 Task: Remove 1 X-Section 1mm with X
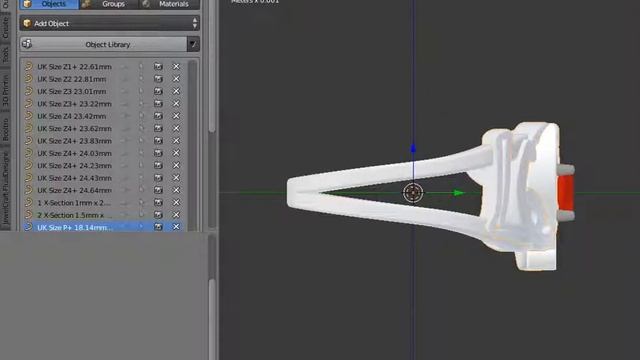[176, 202]
